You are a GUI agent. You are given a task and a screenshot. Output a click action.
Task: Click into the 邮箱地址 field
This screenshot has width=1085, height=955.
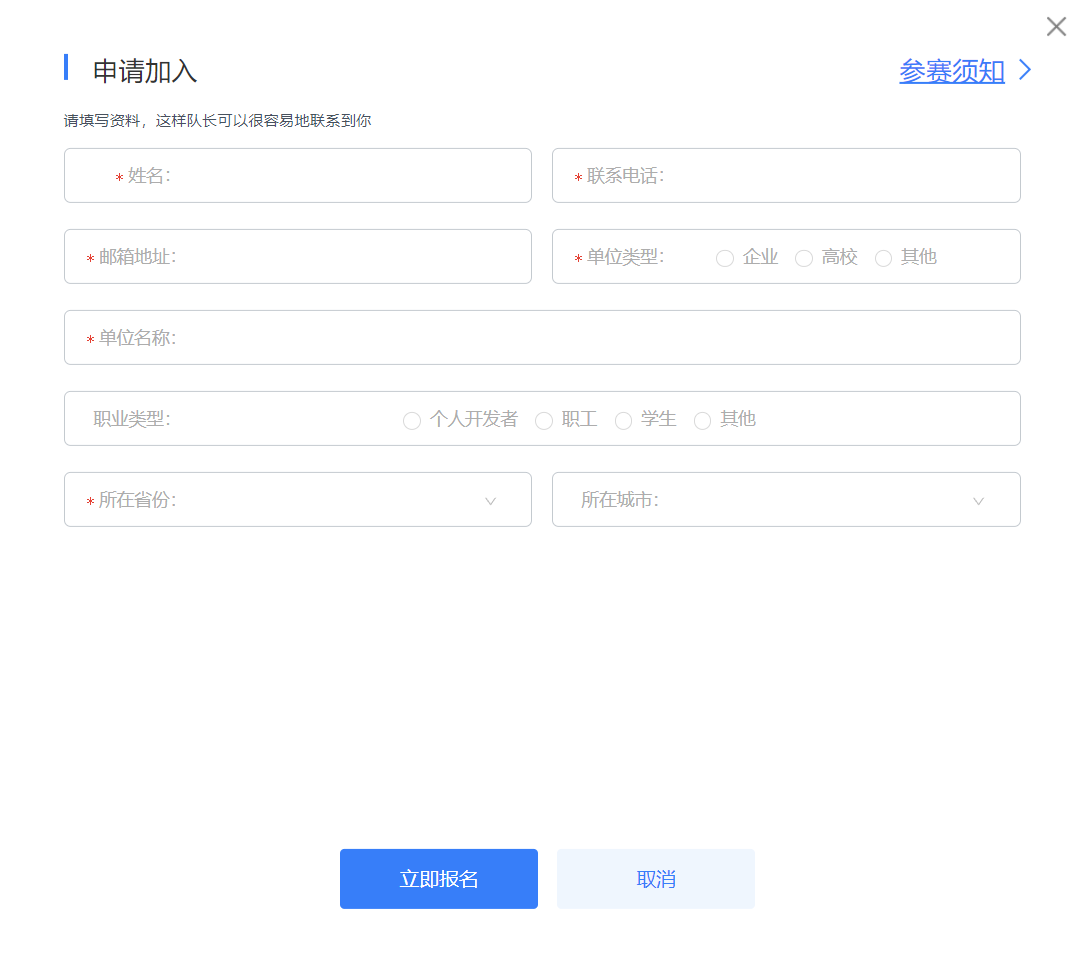point(298,257)
